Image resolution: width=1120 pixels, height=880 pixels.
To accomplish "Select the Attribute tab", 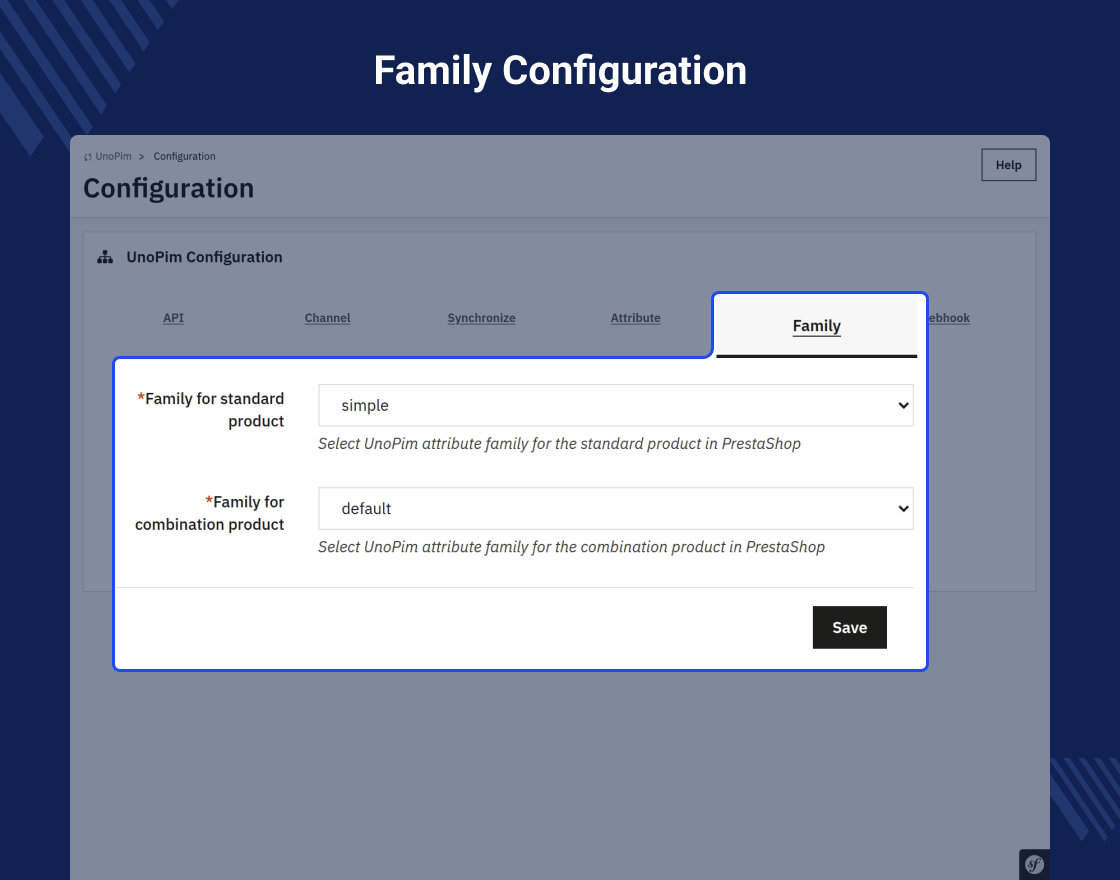I will 636,318.
